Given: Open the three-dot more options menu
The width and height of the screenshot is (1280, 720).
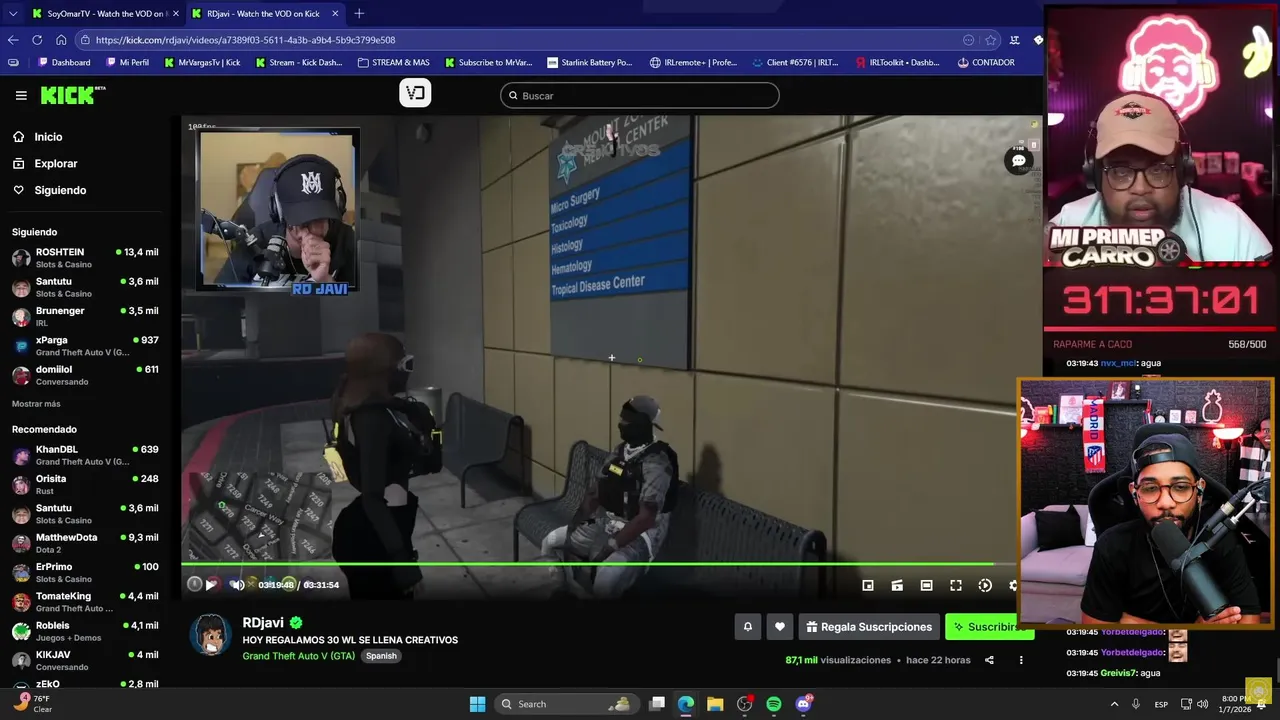Looking at the screenshot, I should [x=1021, y=660].
